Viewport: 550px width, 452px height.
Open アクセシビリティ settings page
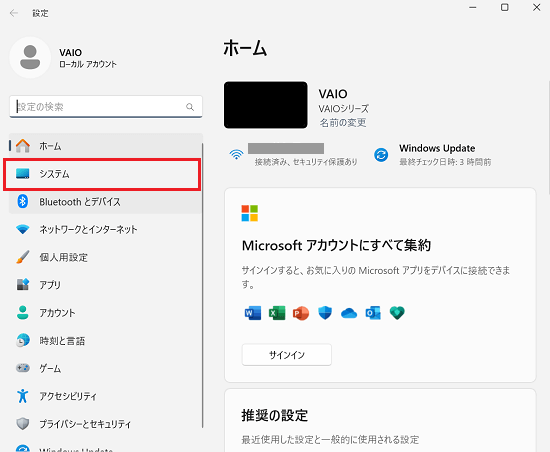coord(106,396)
